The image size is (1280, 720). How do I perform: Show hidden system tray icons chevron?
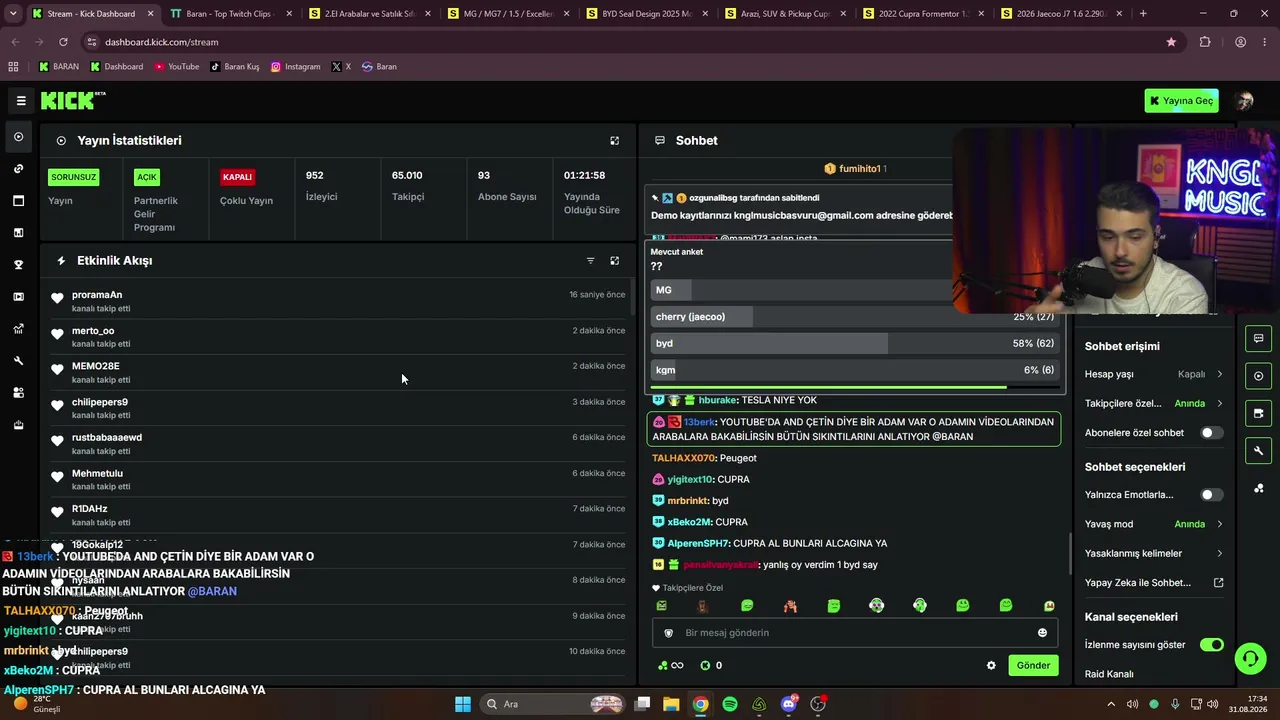tap(1110, 704)
